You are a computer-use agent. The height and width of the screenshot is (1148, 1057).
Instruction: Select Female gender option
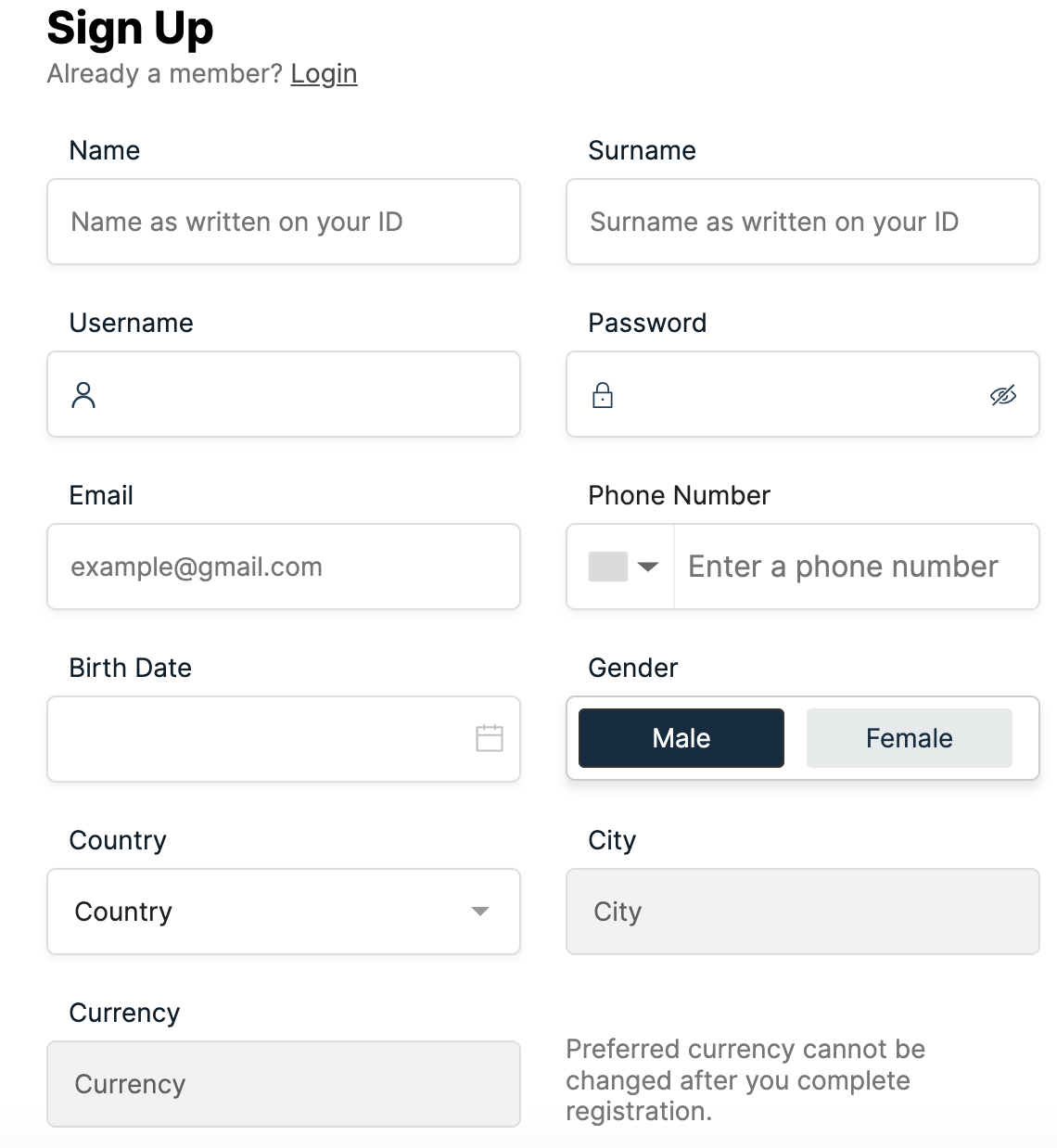coord(909,738)
